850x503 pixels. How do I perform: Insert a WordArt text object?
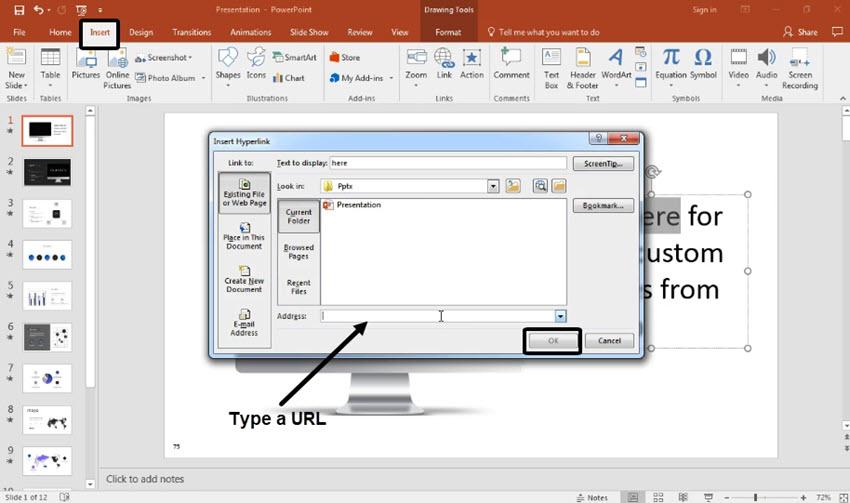pyautogui.click(x=616, y=67)
